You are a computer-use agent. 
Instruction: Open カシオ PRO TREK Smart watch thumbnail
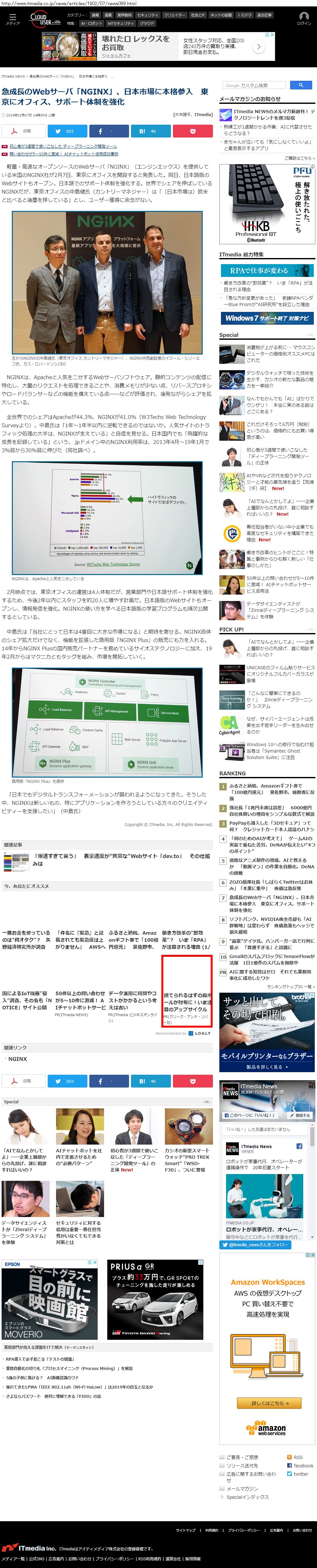click(188, 1126)
